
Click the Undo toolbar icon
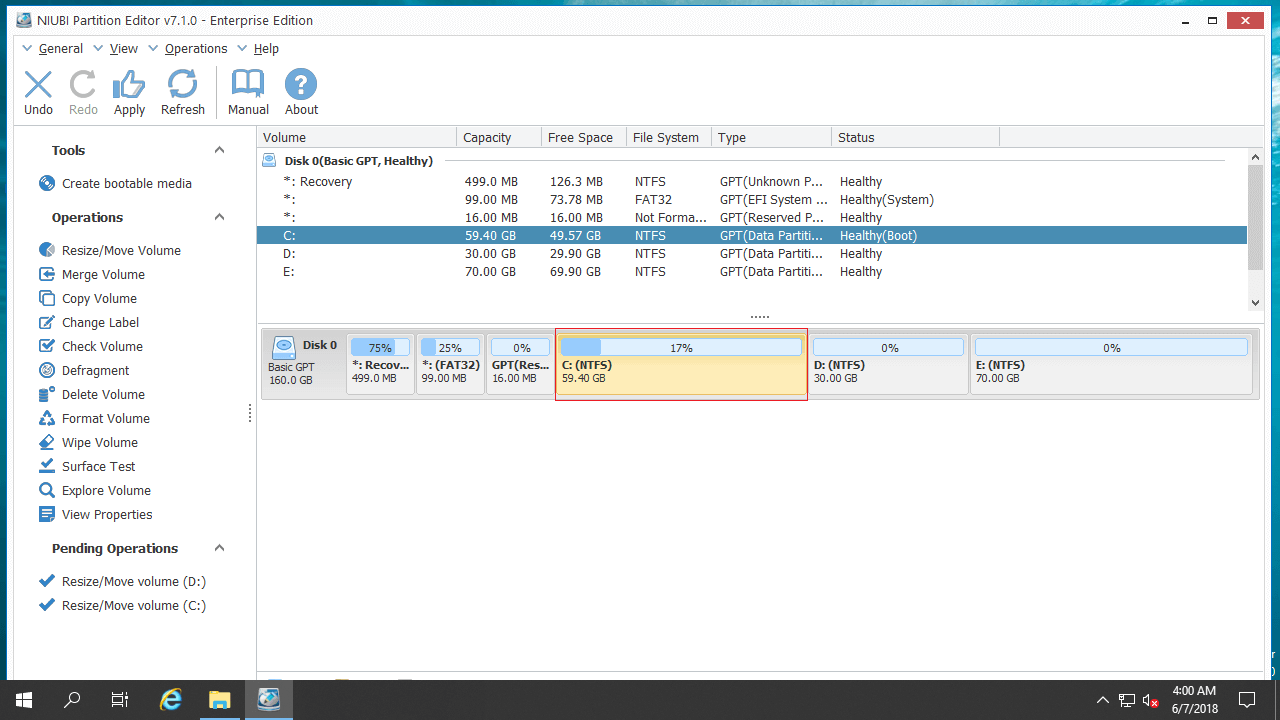(x=38, y=84)
